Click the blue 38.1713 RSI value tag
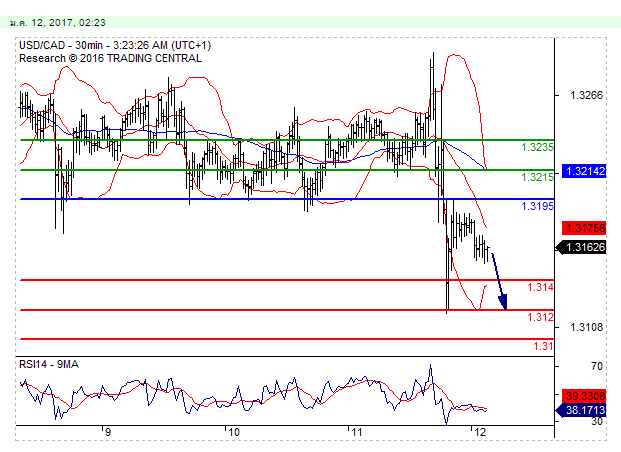The image size is (621, 452). (x=581, y=410)
